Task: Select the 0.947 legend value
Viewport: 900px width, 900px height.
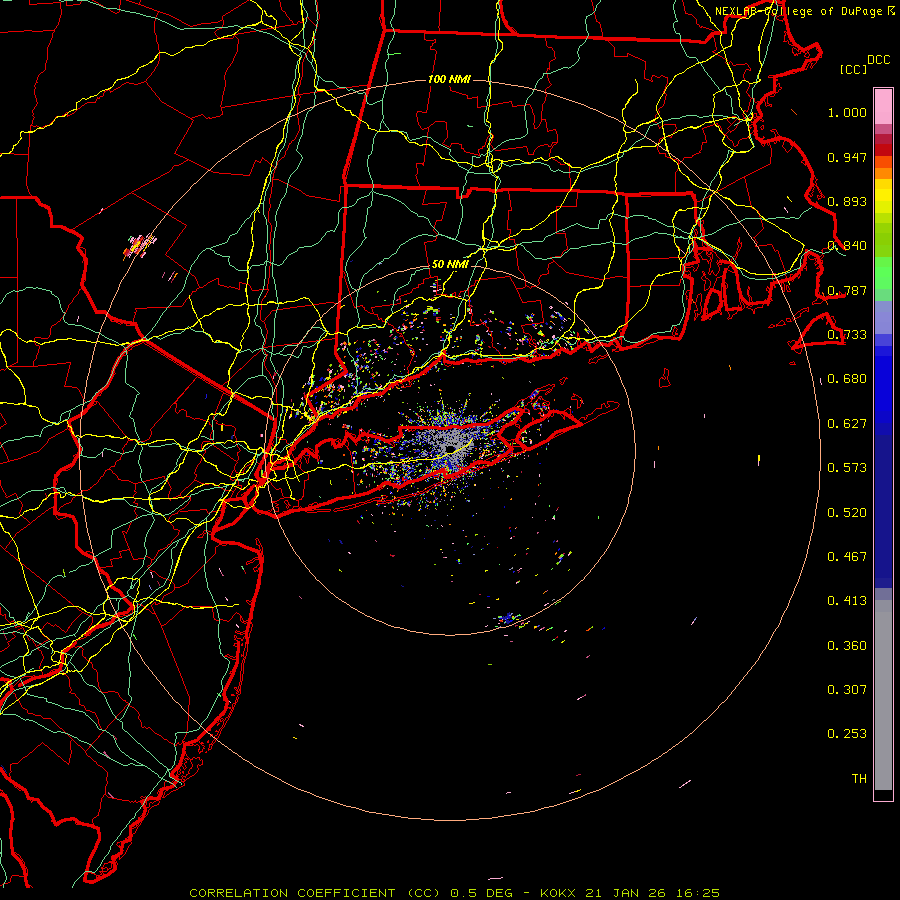Action: tap(847, 157)
